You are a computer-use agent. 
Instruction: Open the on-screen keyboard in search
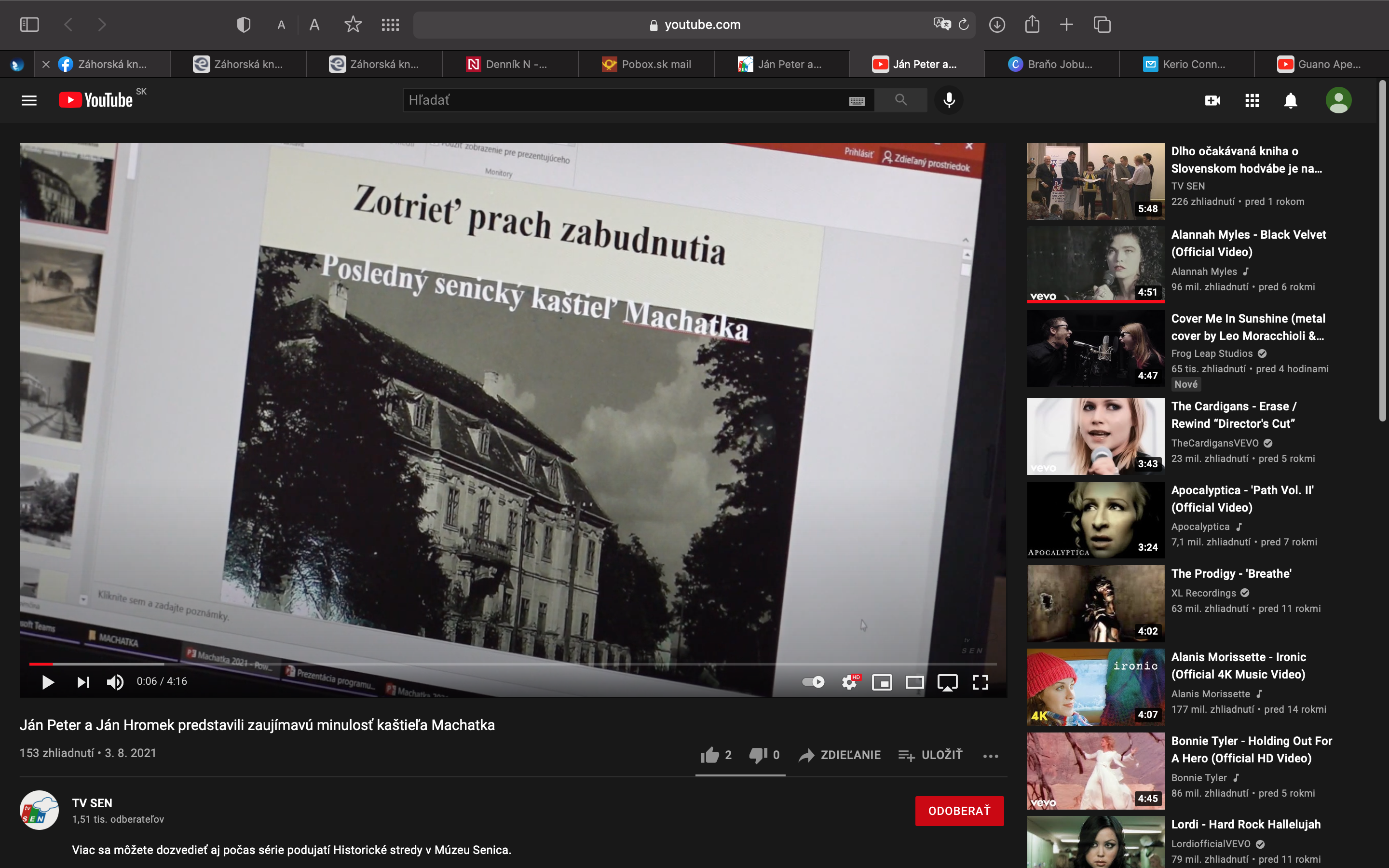click(x=857, y=101)
